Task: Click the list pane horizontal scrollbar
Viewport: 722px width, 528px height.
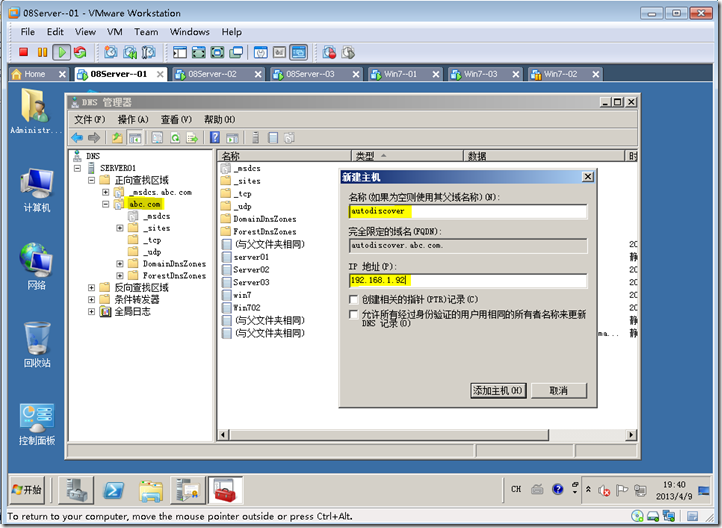Action: (389, 435)
